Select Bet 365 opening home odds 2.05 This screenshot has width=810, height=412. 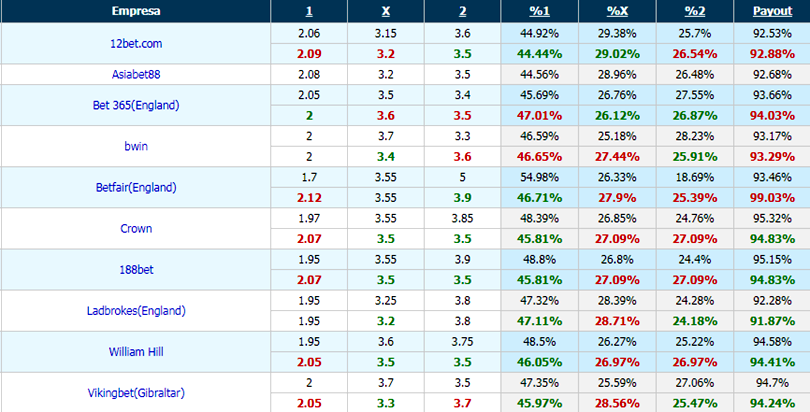(309, 95)
